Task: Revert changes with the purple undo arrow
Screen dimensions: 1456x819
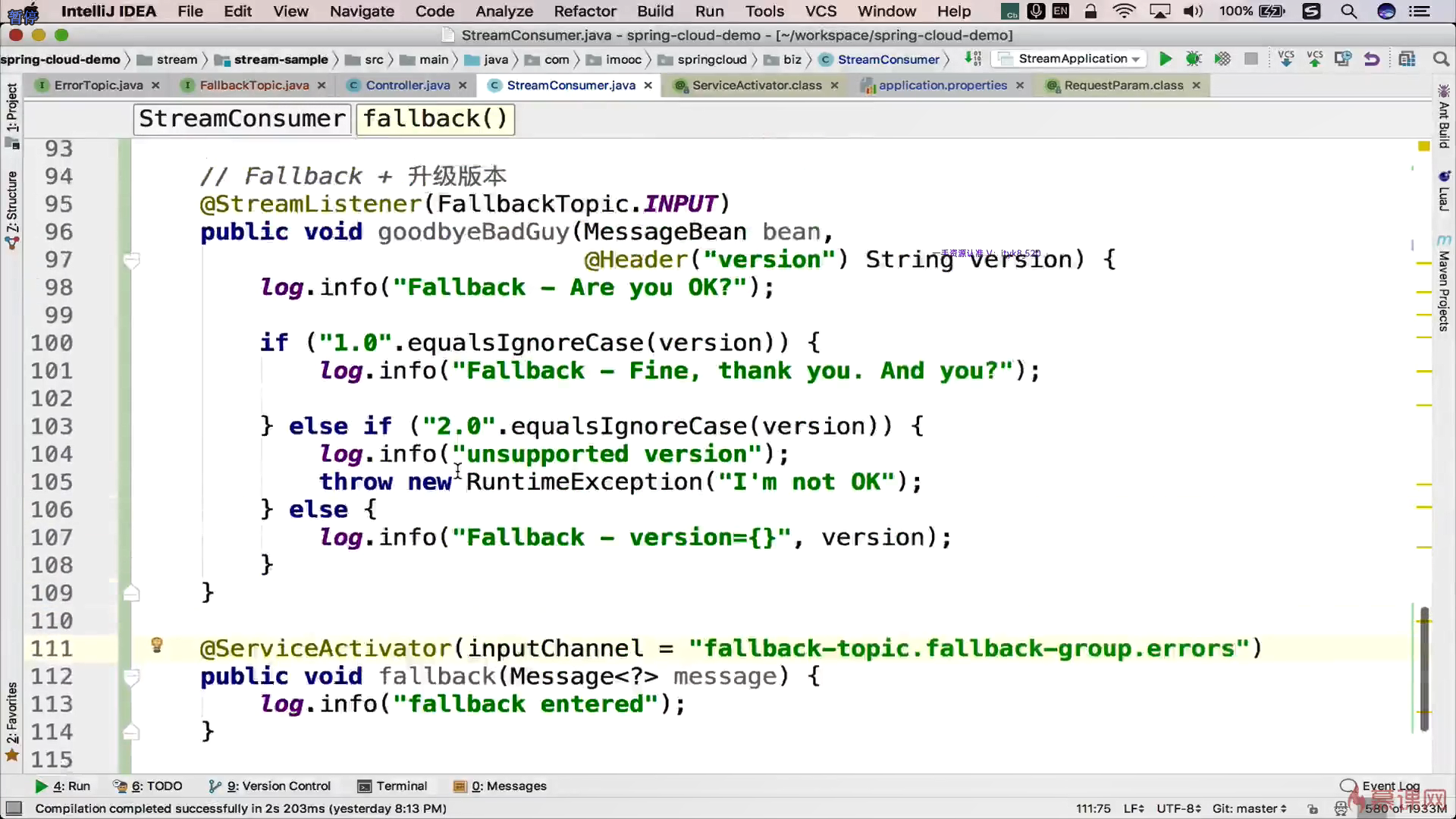Action: click(x=1371, y=59)
